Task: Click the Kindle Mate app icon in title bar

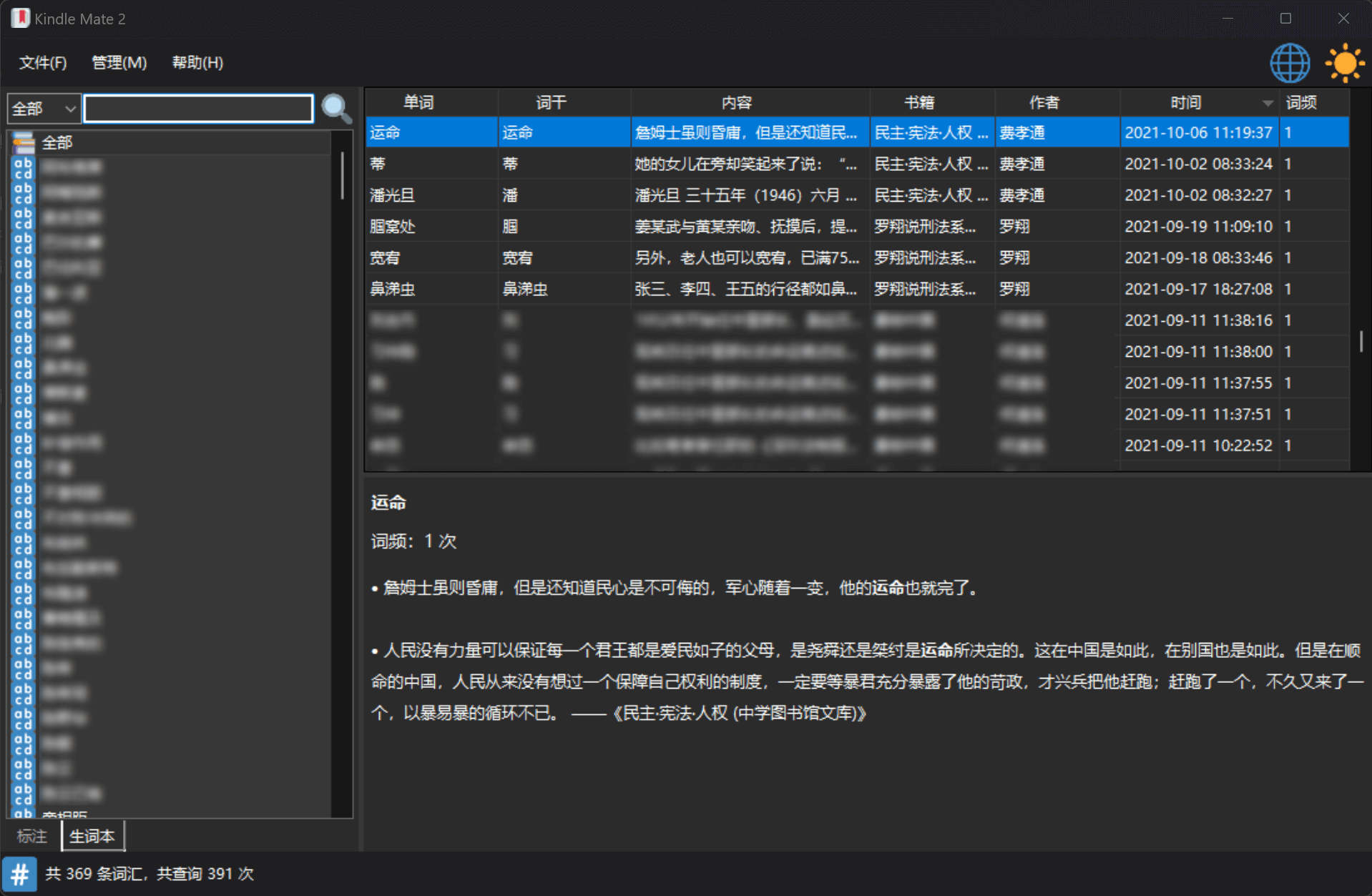Action: (20, 19)
